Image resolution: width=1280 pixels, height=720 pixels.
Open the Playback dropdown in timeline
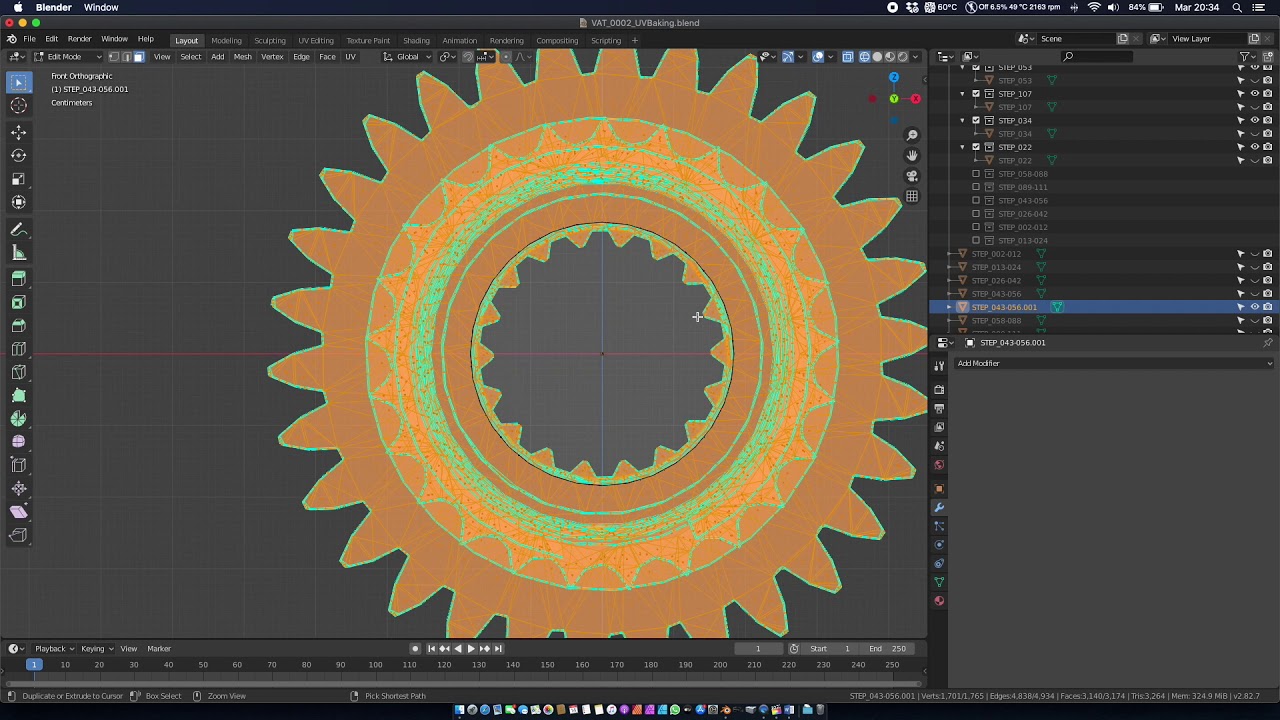(54, 648)
